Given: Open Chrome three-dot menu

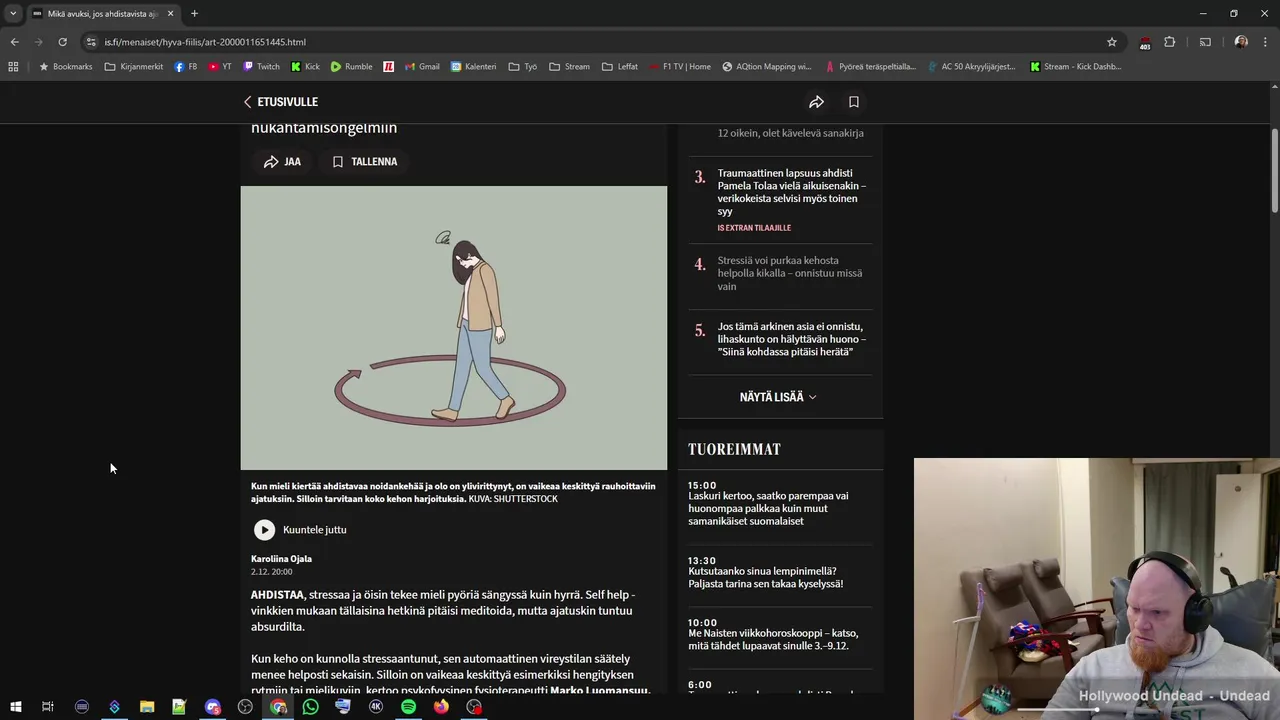Looking at the screenshot, I should click(1265, 42).
